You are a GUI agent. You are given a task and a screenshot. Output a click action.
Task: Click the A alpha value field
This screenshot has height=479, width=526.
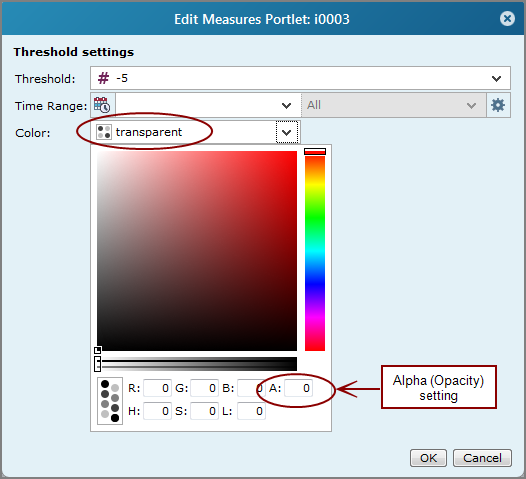click(x=298, y=388)
